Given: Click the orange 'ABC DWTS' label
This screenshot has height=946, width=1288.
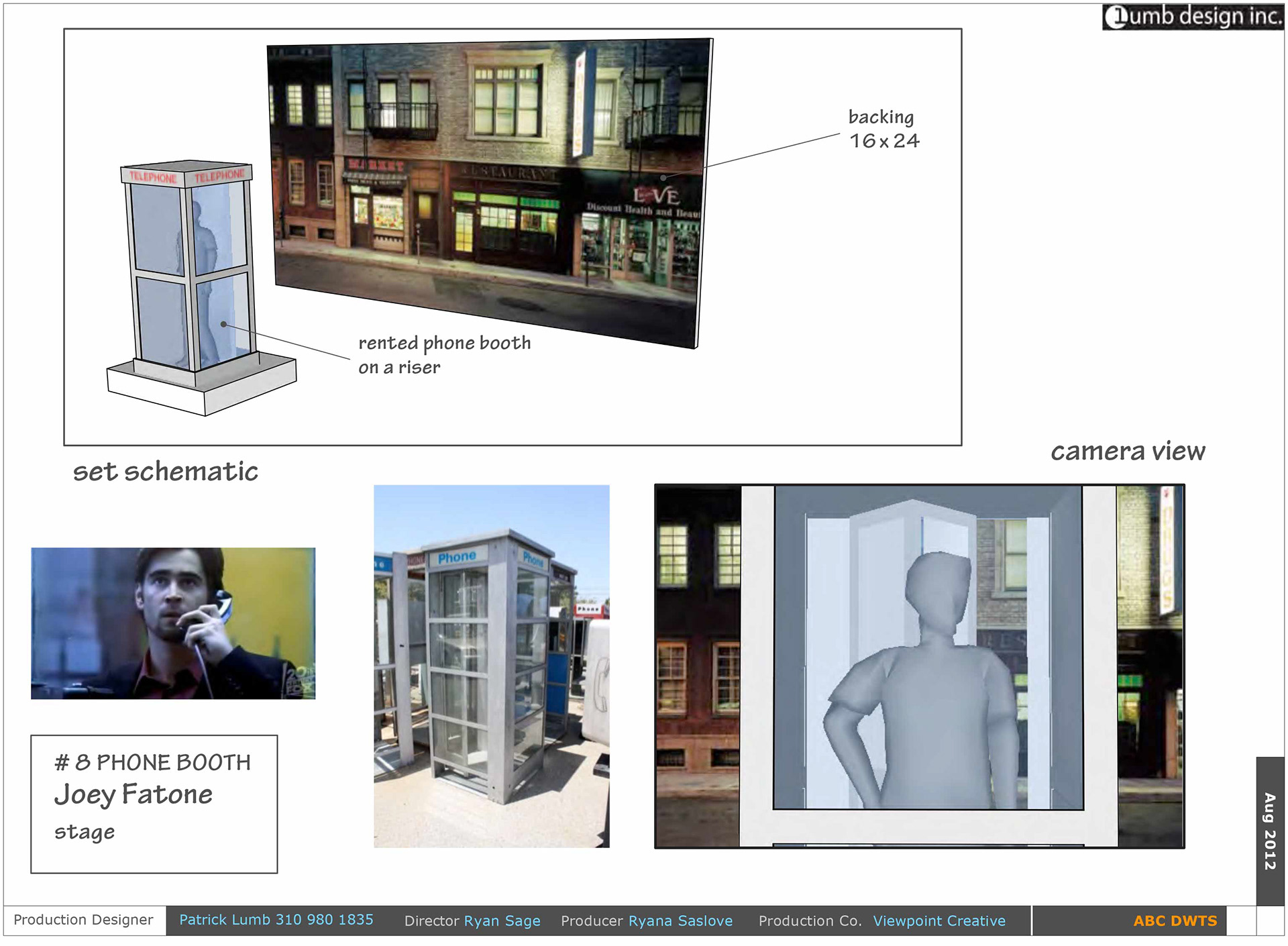Looking at the screenshot, I should (x=1175, y=921).
